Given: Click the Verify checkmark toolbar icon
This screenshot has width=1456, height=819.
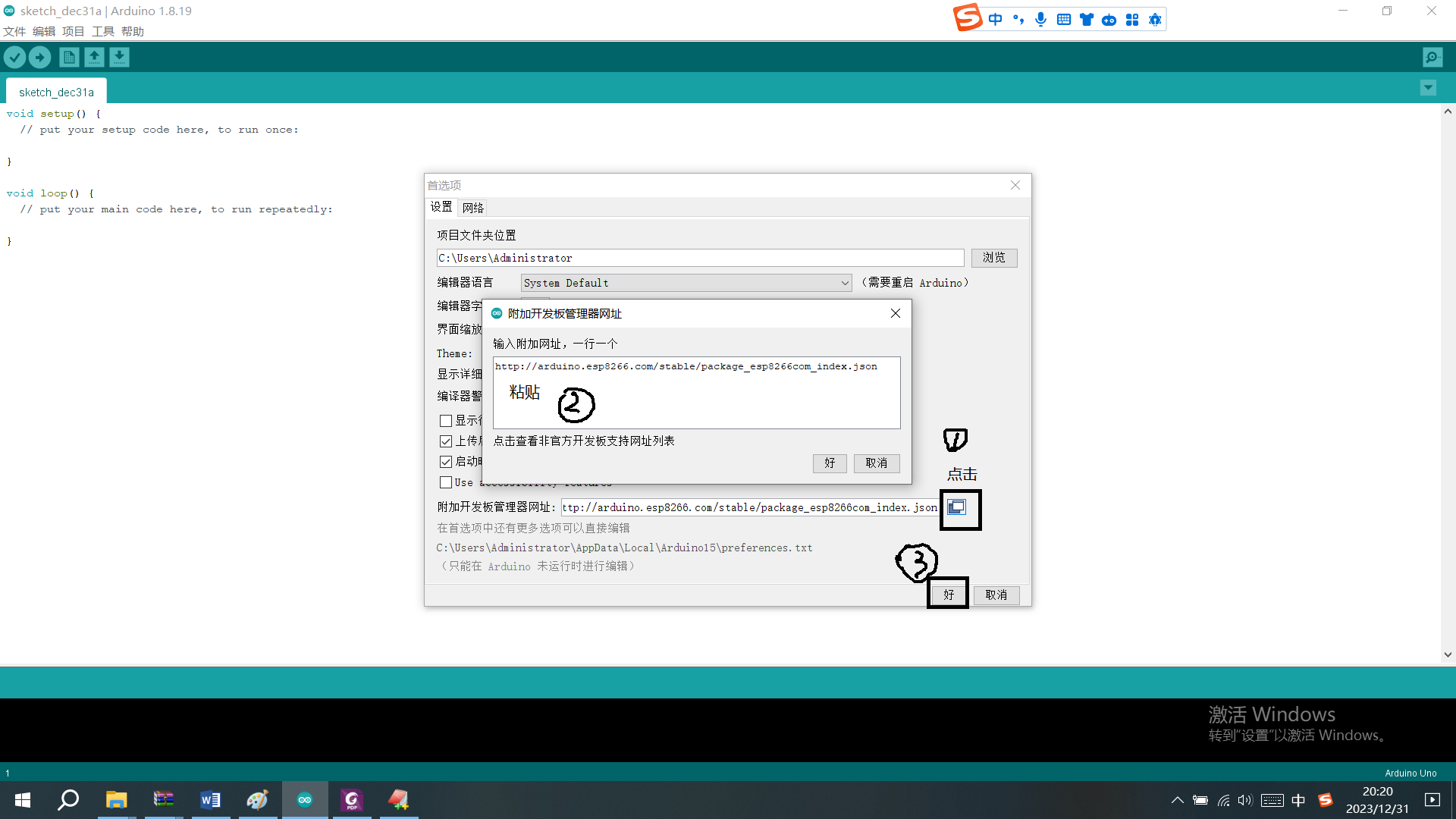Looking at the screenshot, I should point(14,57).
